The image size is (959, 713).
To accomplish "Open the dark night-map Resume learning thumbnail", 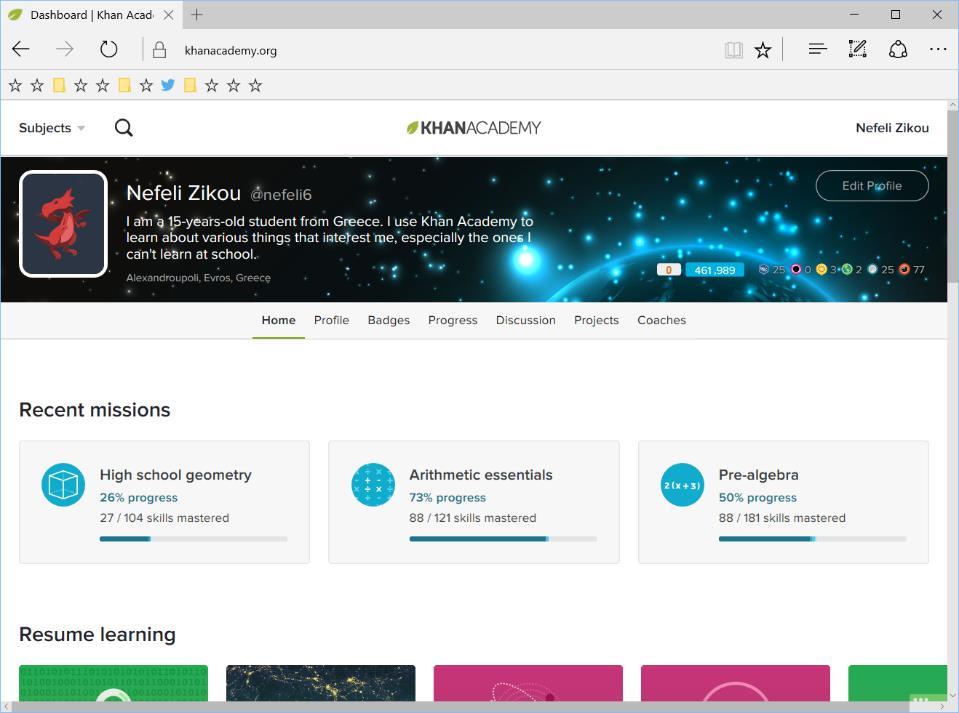I will pyautogui.click(x=320, y=683).
